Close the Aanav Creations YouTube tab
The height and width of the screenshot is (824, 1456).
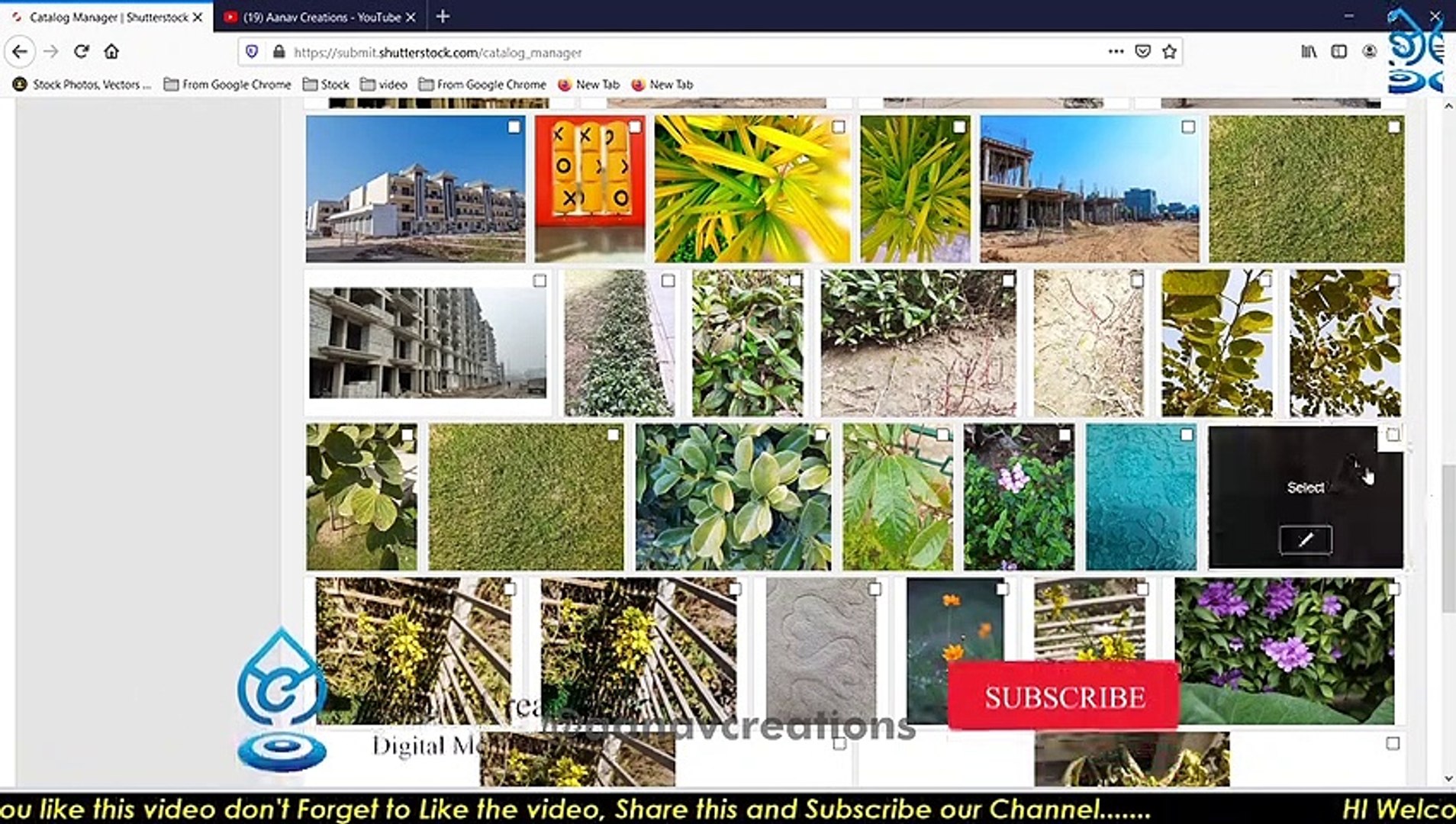[411, 17]
